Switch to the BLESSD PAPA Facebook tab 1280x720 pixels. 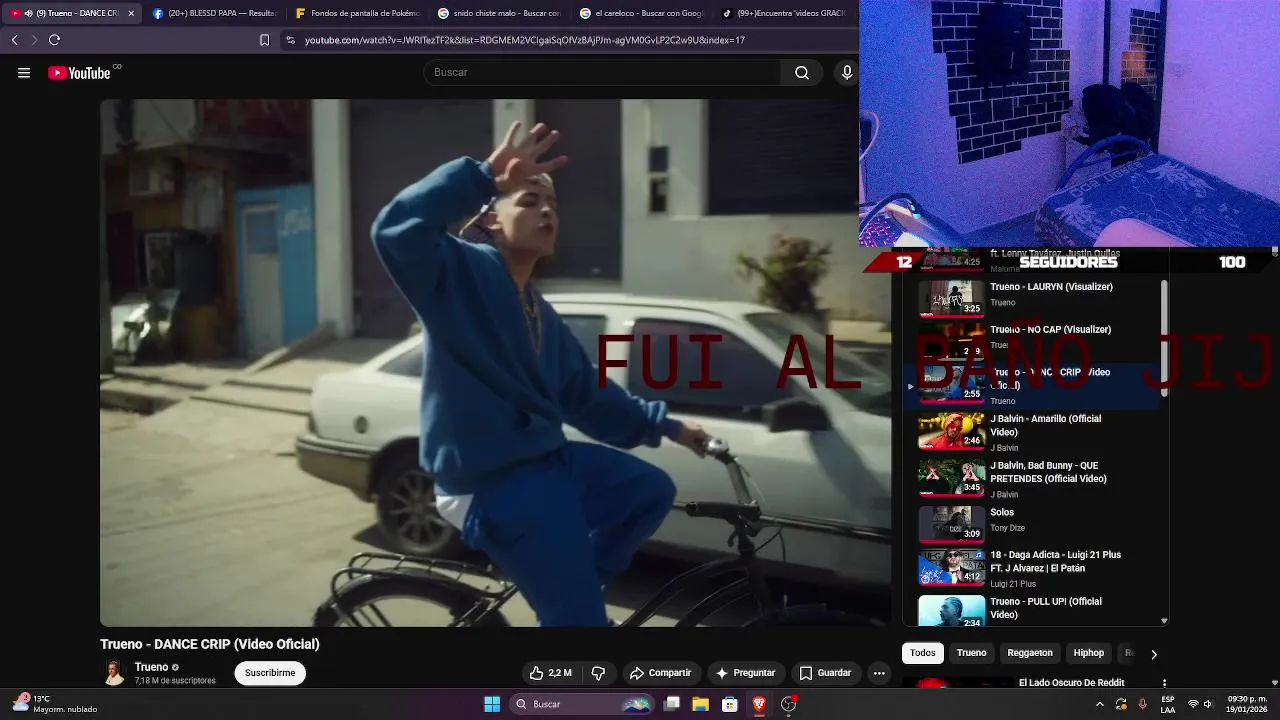point(214,13)
